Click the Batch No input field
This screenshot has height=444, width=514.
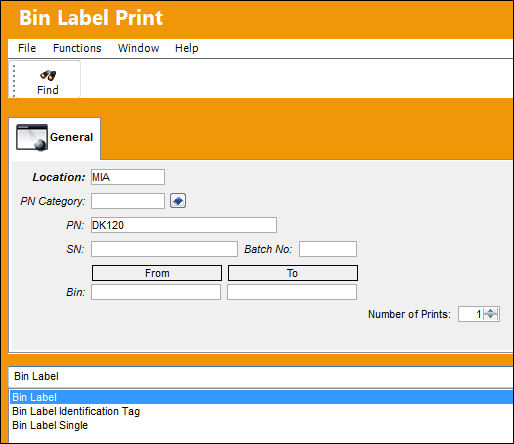tap(328, 249)
